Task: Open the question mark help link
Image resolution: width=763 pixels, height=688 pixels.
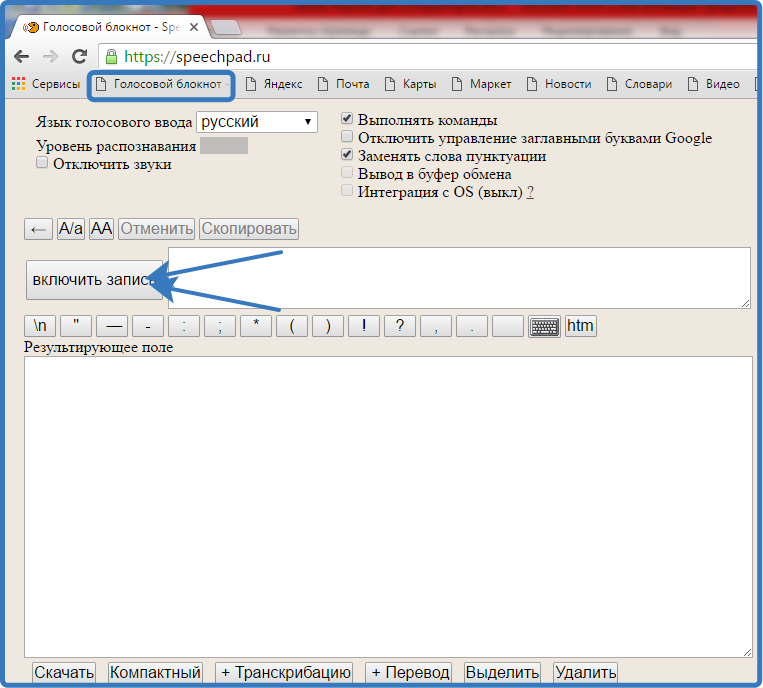Action: pyautogui.click(x=530, y=192)
